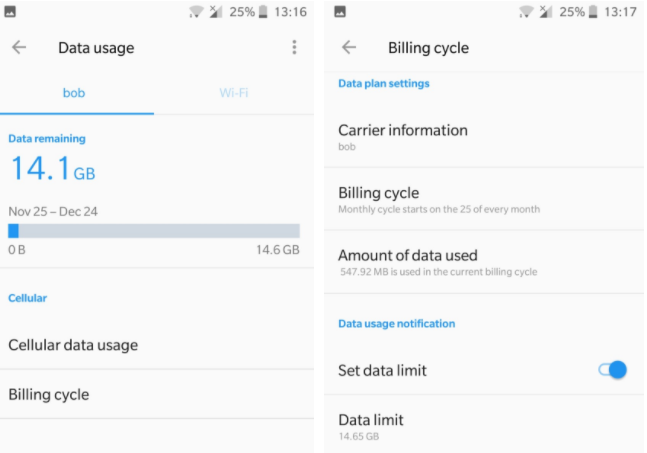
Task: Tap the 14.1 GB data remaining value
Action: 53,169
